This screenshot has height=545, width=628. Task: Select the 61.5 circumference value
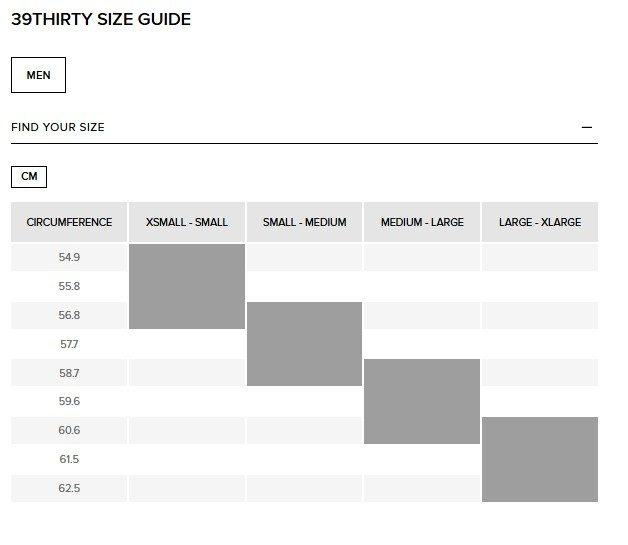pos(69,459)
